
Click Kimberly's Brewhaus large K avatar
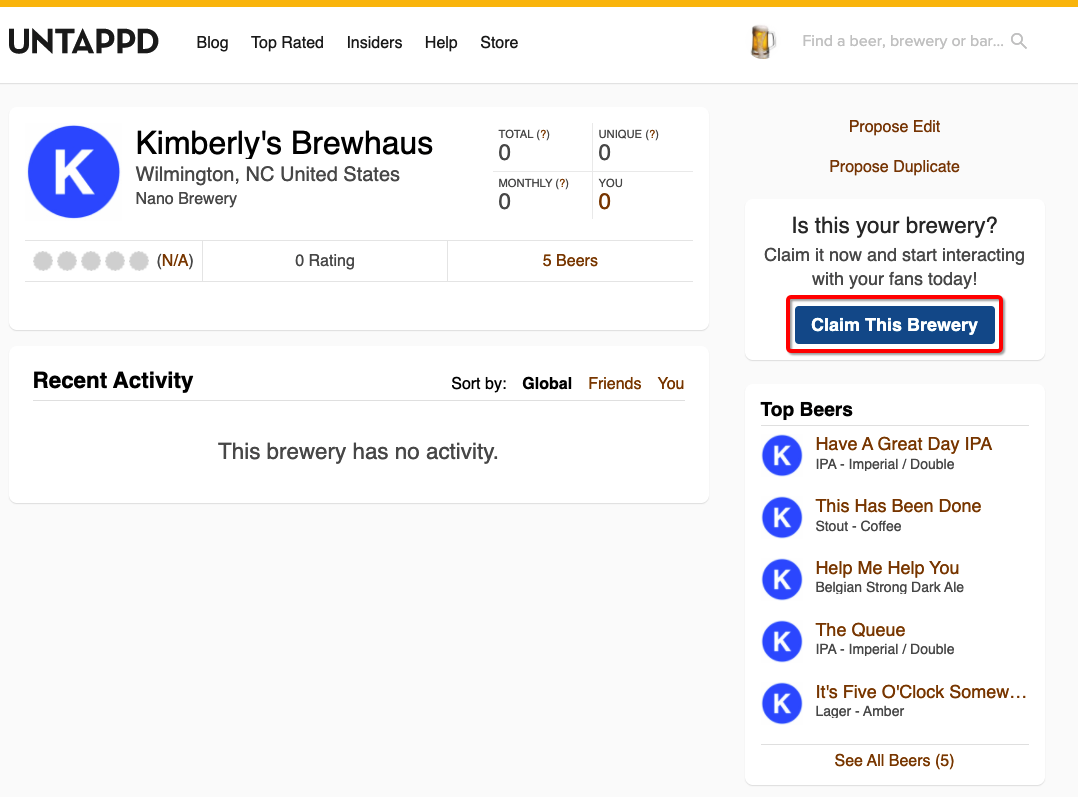click(74, 172)
